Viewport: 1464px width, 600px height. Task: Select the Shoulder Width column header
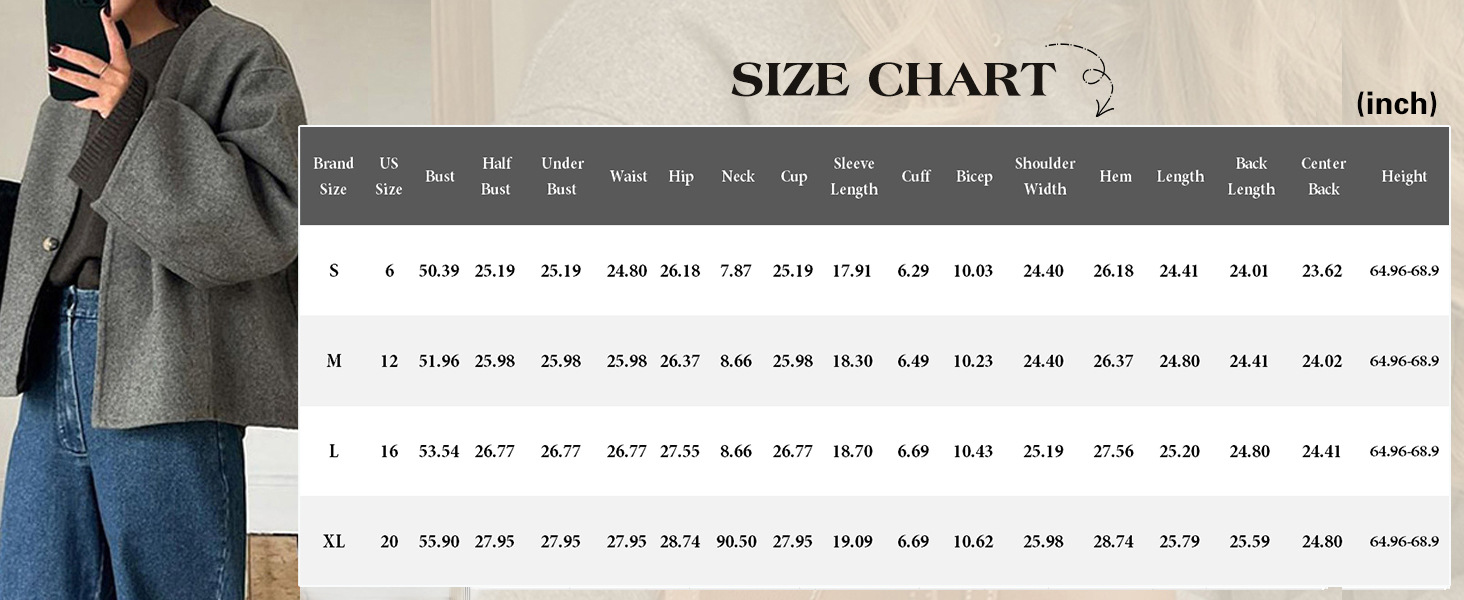point(1045,176)
